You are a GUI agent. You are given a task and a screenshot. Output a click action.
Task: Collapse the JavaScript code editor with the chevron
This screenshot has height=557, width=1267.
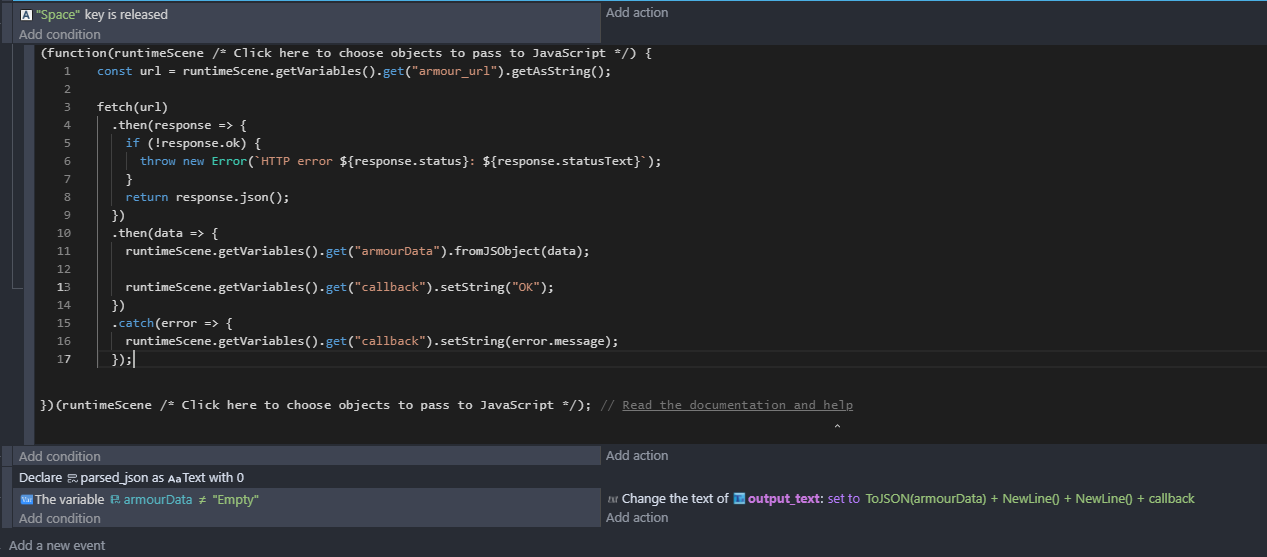click(837, 427)
